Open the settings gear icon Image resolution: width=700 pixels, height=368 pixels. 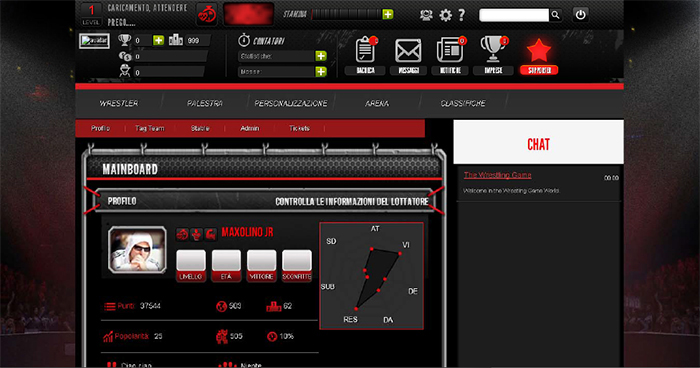(446, 15)
